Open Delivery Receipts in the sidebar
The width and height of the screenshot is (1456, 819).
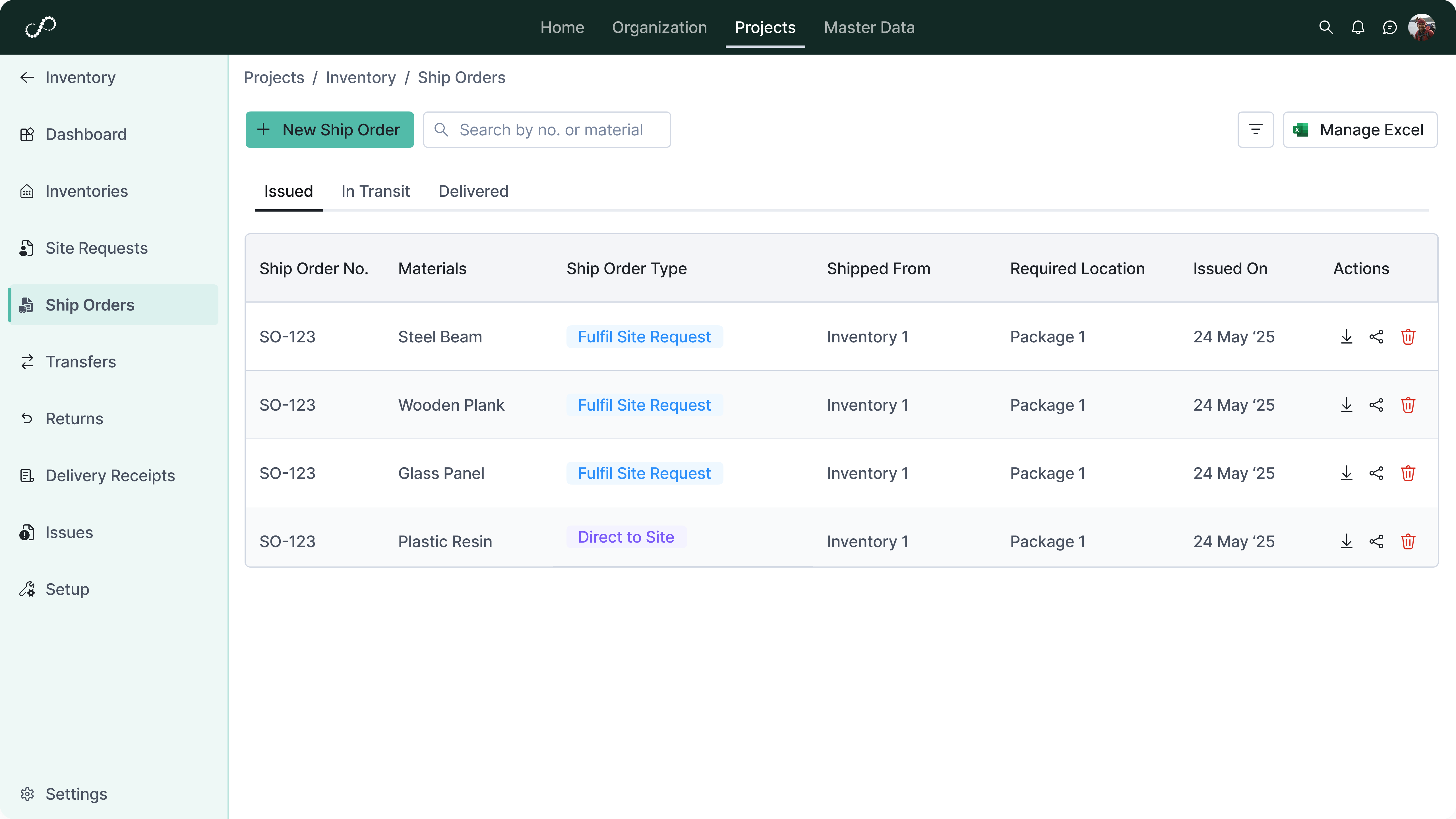[x=113, y=475]
